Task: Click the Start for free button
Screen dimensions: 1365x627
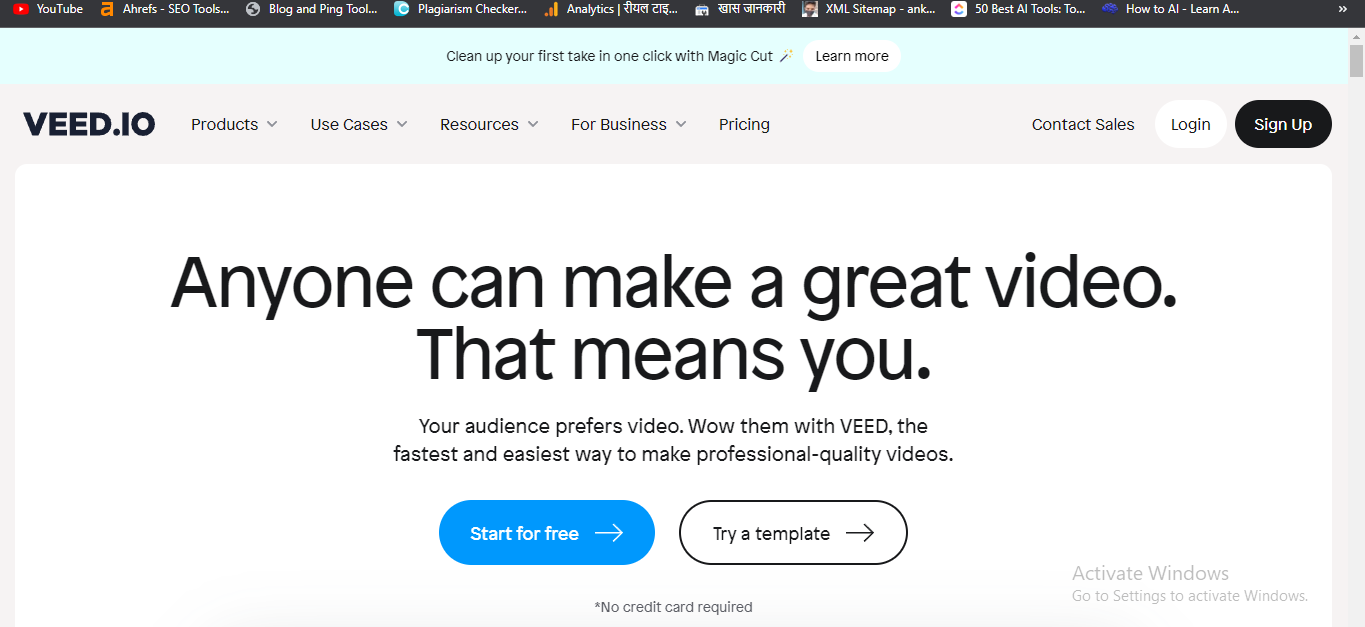Action: [547, 533]
